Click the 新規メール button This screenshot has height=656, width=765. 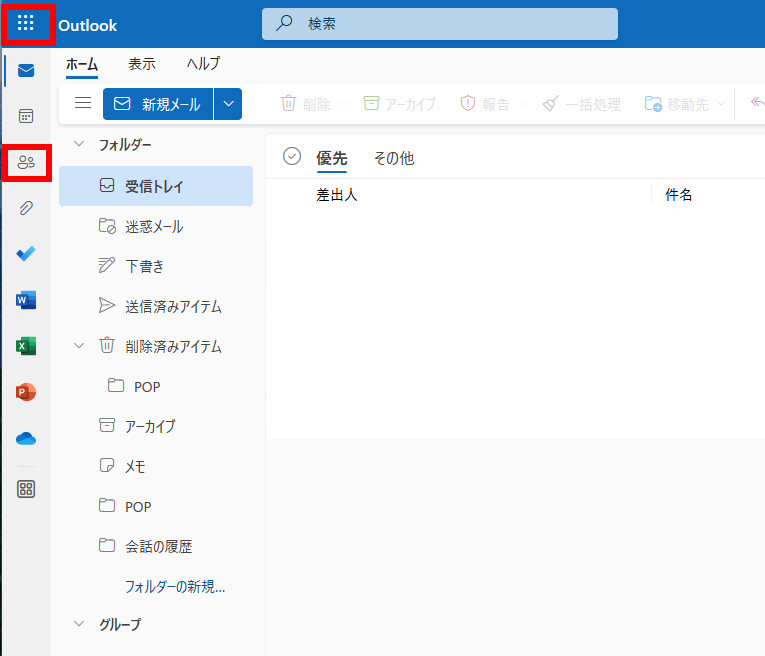158,104
